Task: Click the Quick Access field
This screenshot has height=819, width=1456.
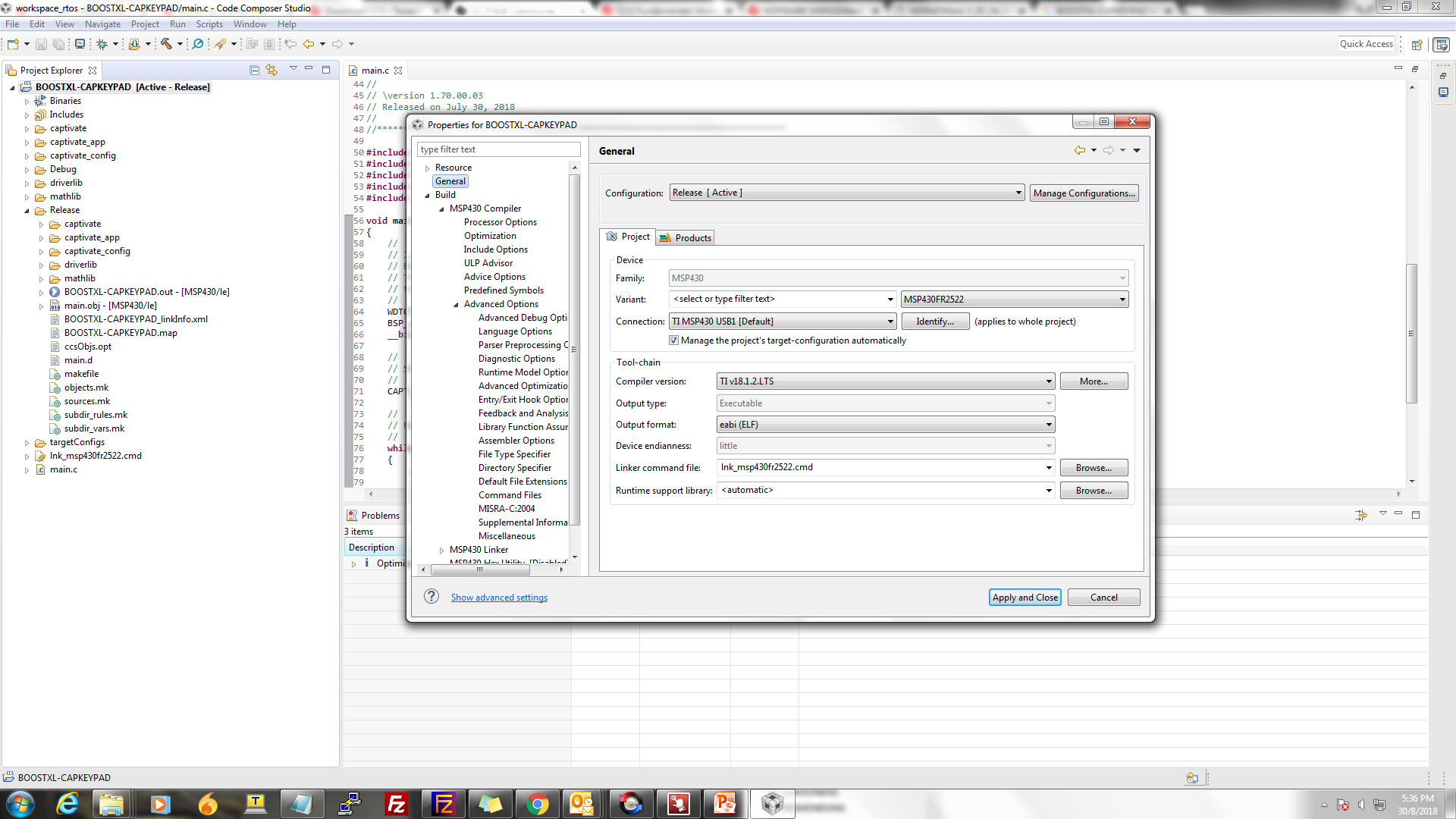Action: [1367, 44]
